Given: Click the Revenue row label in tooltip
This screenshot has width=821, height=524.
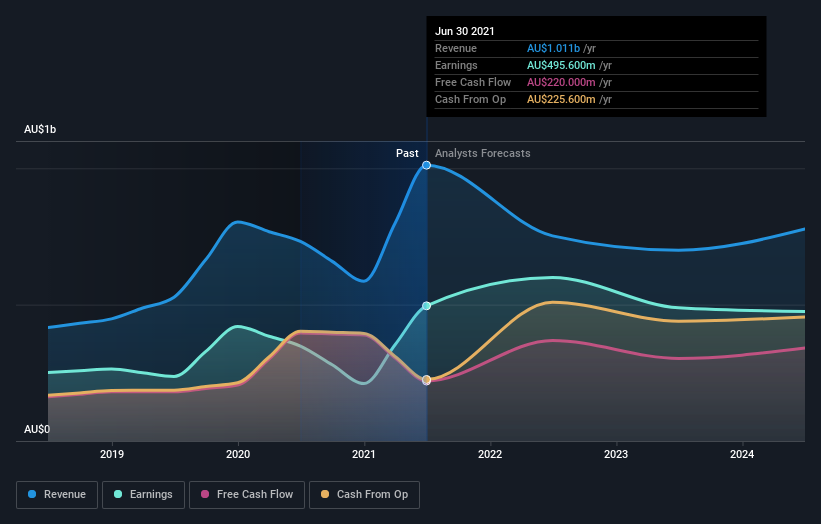Looking at the screenshot, I should [x=456, y=48].
